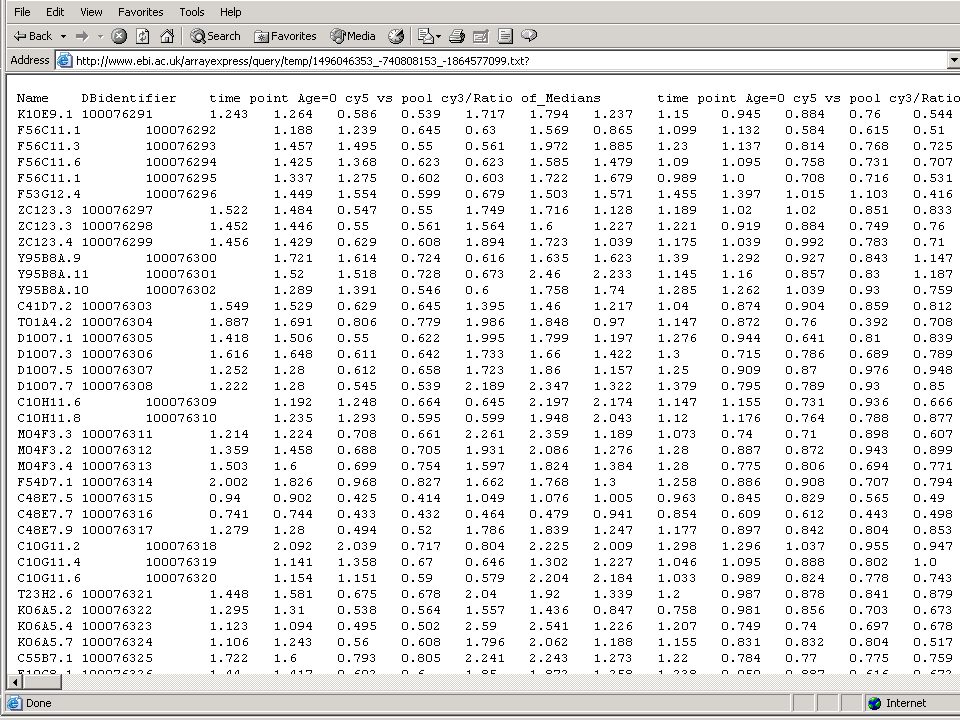Screen dimensions: 960x720
Task: Select identifier '100076291'
Action: pyautogui.click(x=117, y=114)
